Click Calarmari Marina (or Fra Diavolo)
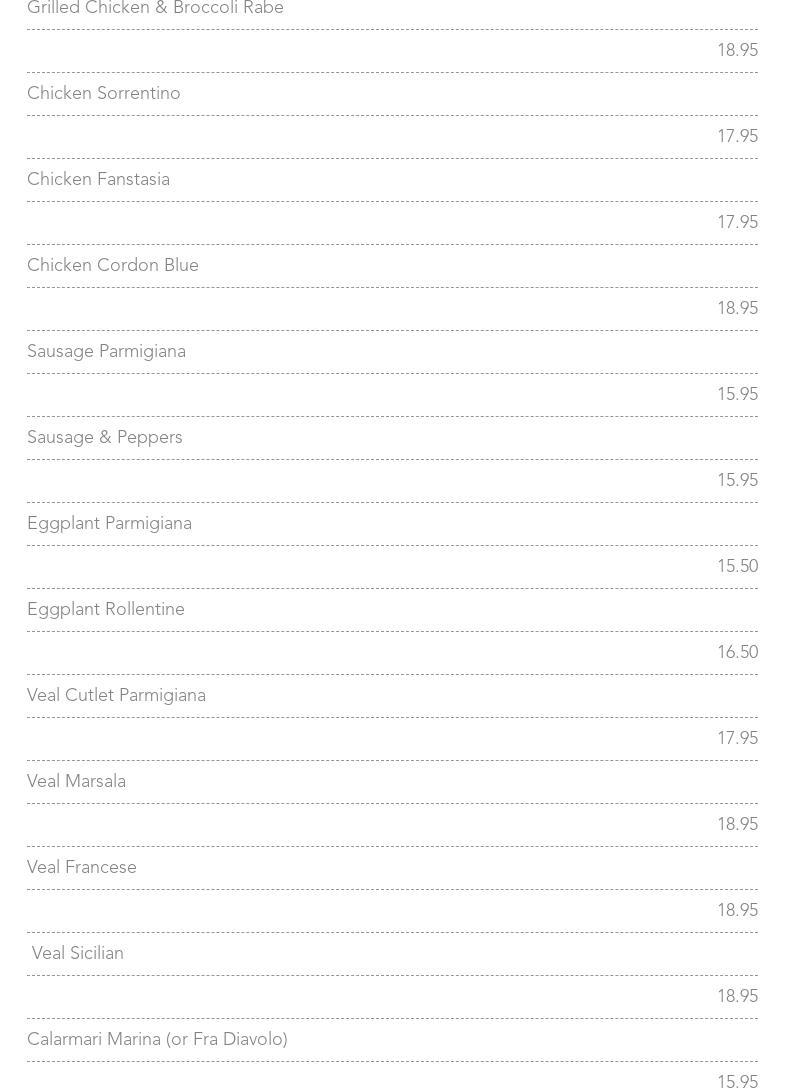Viewport: 785px width, 1088px height. (157, 1040)
